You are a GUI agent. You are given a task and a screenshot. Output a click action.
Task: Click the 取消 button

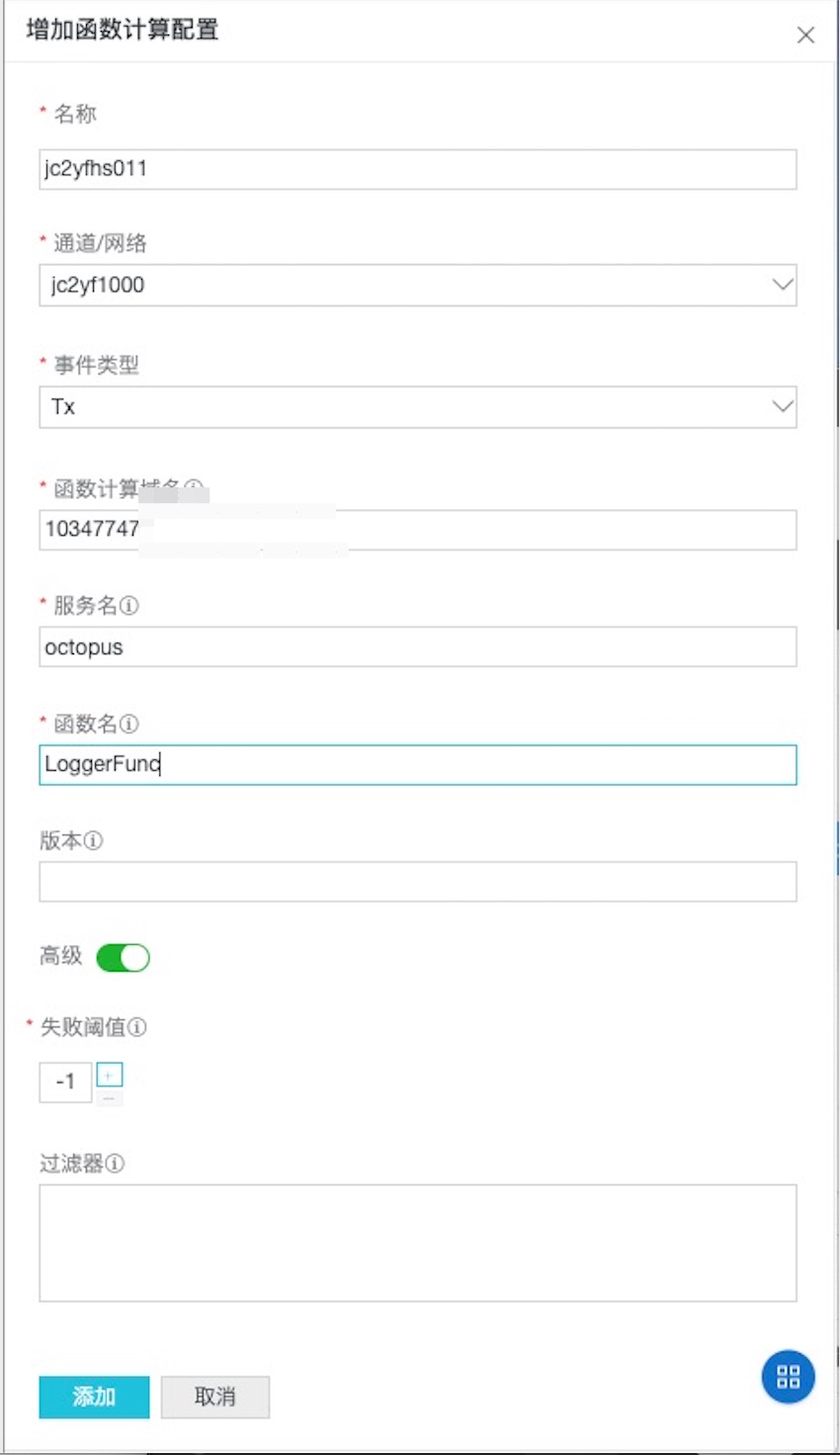[x=215, y=1397]
